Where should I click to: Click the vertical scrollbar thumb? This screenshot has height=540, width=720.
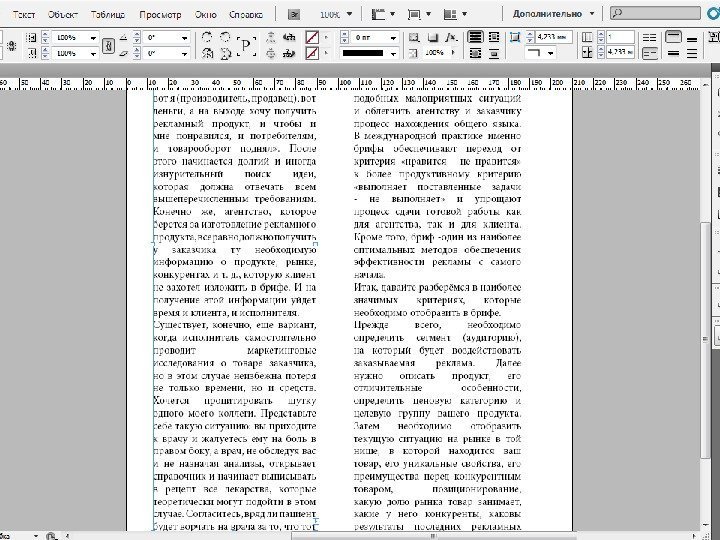(707, 339)
